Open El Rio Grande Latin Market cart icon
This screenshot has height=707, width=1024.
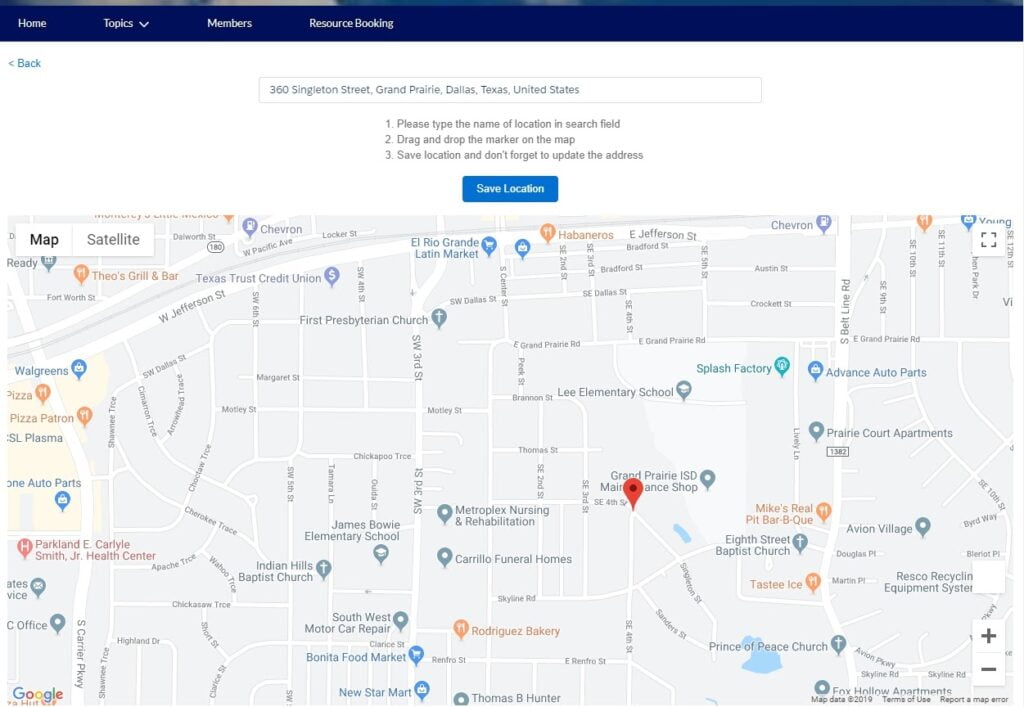(x=488, y=245)
